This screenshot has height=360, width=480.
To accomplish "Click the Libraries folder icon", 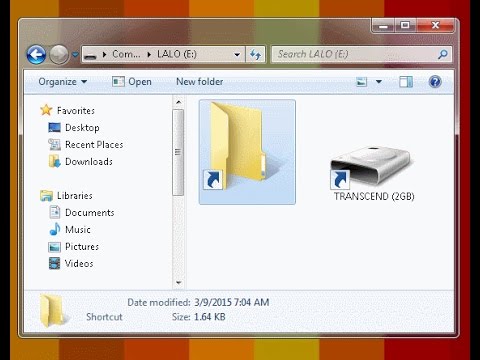I will [46, 196].
